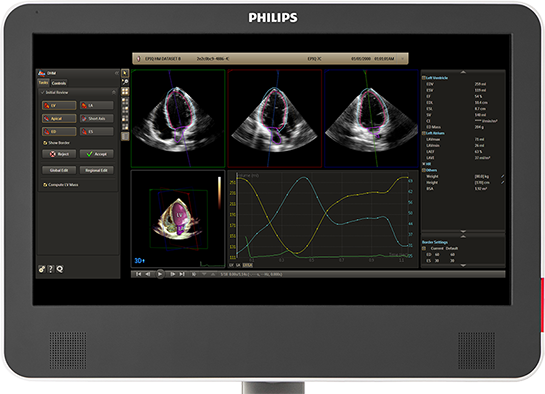Step forward one frame
Viewport: 545px width, 394px height.
point(172,274)
